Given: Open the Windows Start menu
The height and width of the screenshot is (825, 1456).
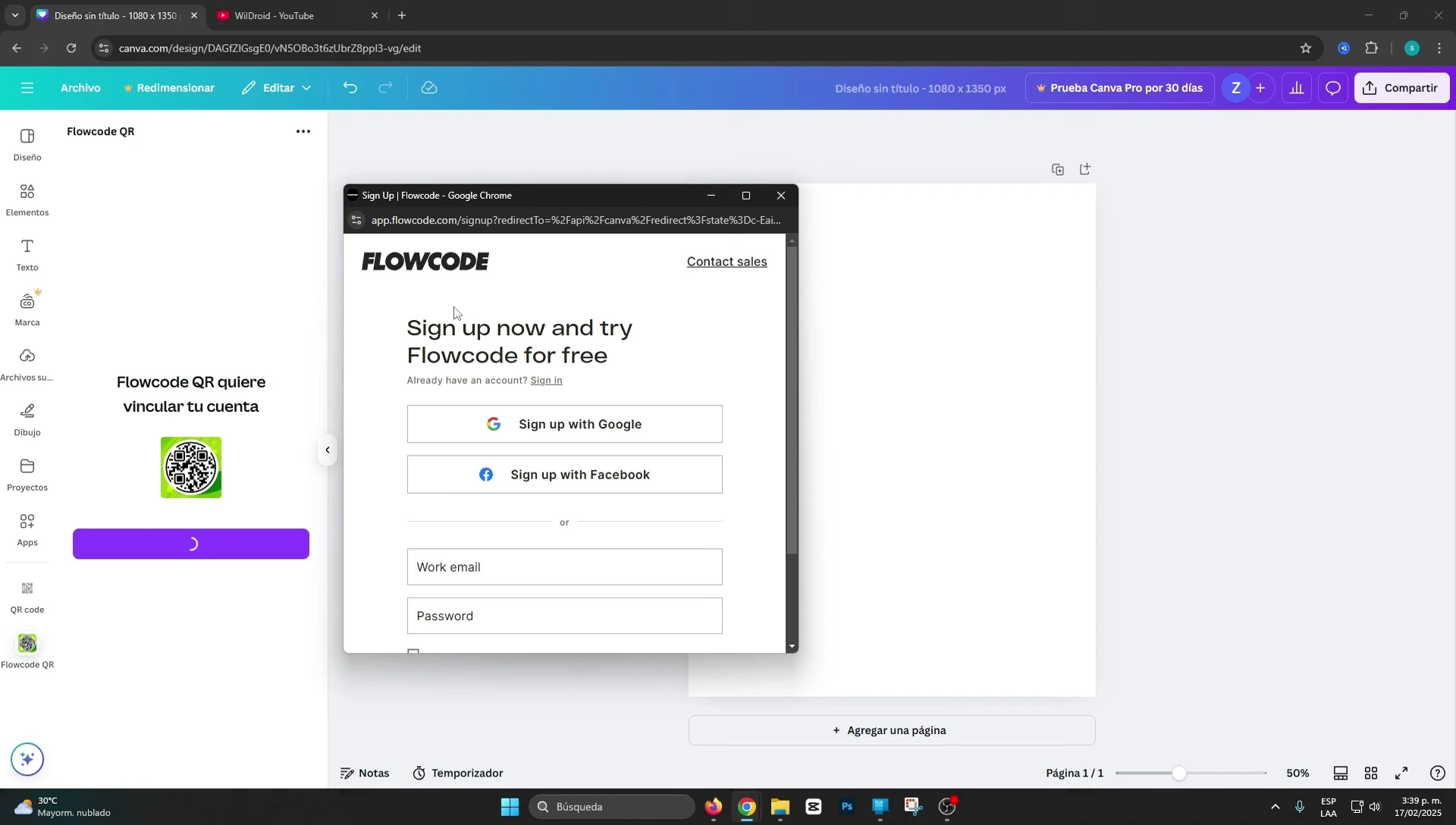Looking at the screenshot, I should [x=510, y=807].
